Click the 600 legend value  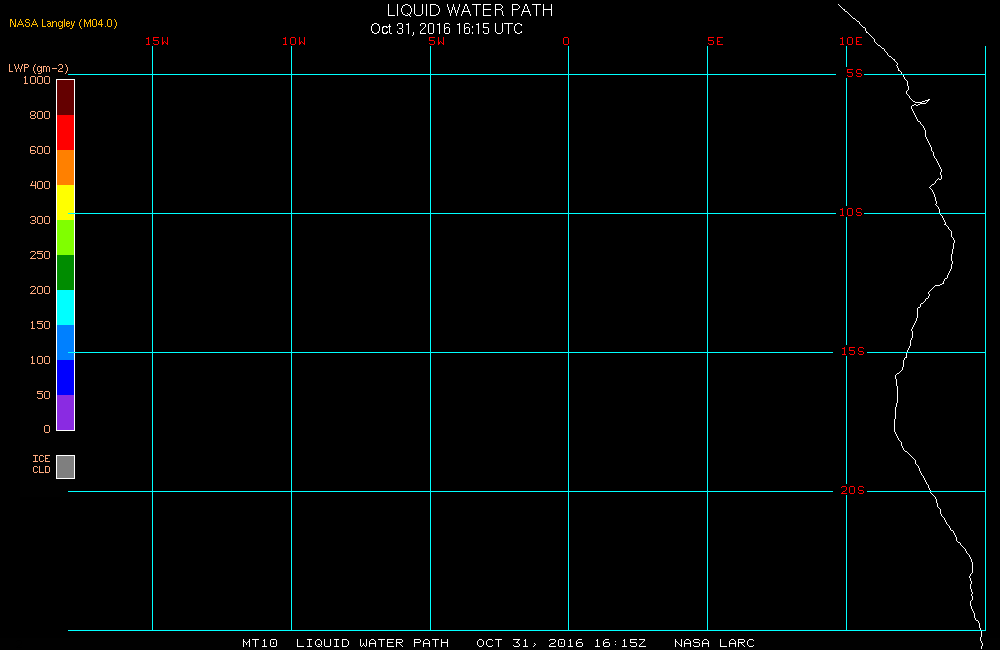click(40, 151)
